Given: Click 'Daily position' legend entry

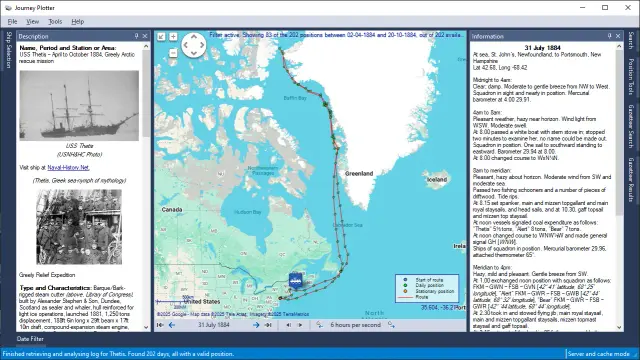Looking at the screenshot, I should [429, 285].
